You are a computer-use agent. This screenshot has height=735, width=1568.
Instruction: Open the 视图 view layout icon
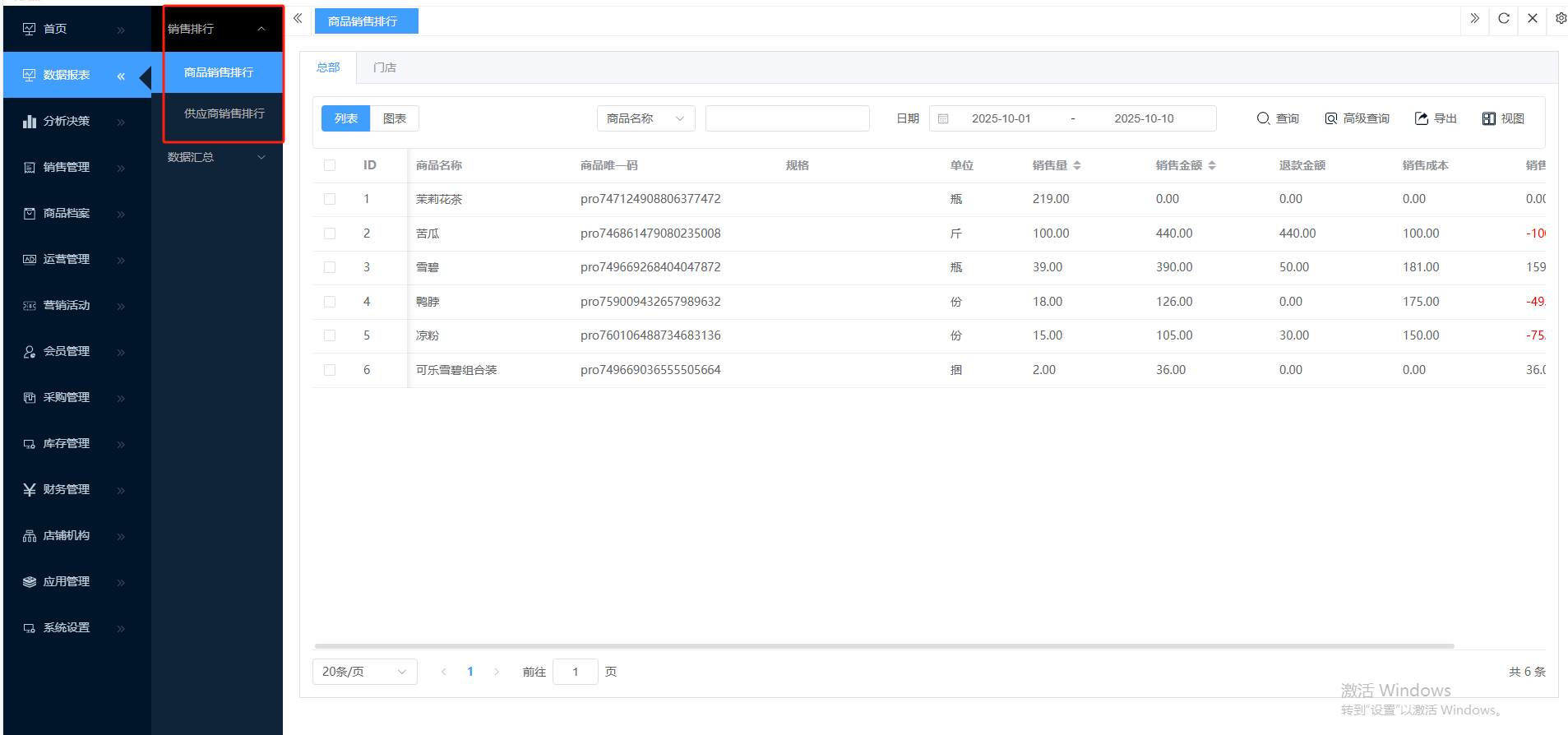(1489, 118)
